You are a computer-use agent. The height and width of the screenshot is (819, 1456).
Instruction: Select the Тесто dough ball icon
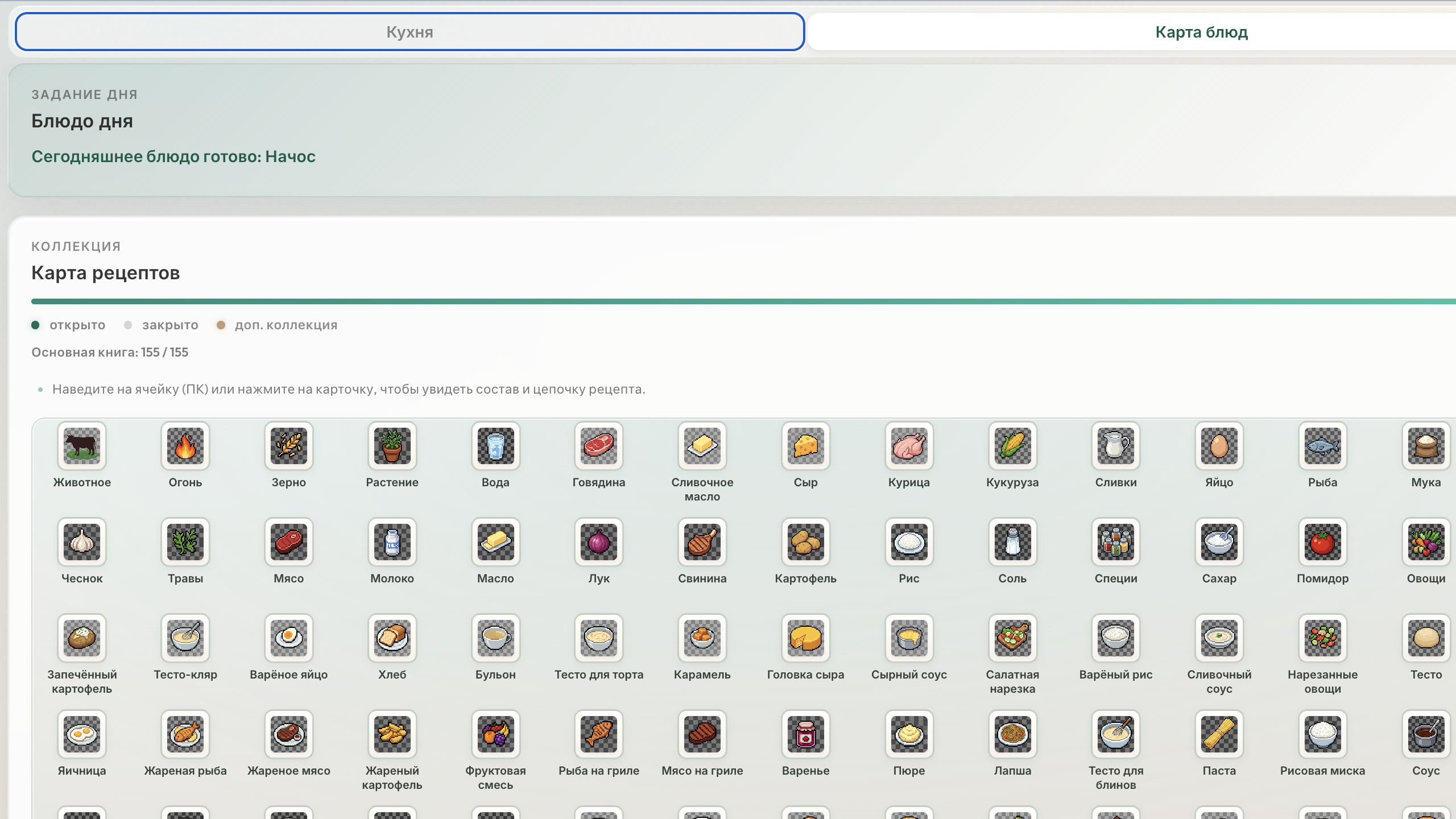coord(1426,638)
